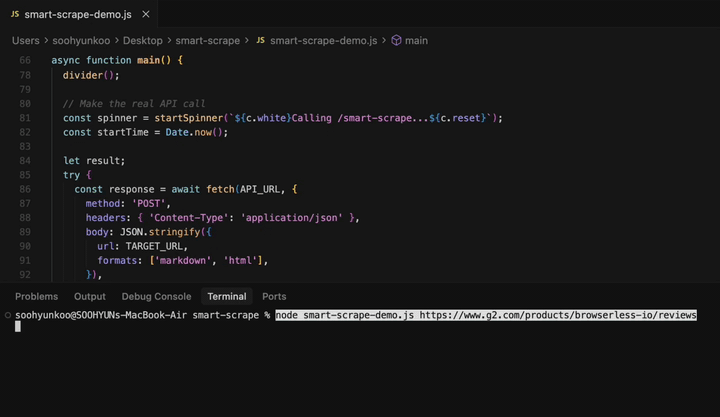The height and width of the screenshot is (417, 720).
Task: Click the 'try {' statement
Action: click(77, 175)
